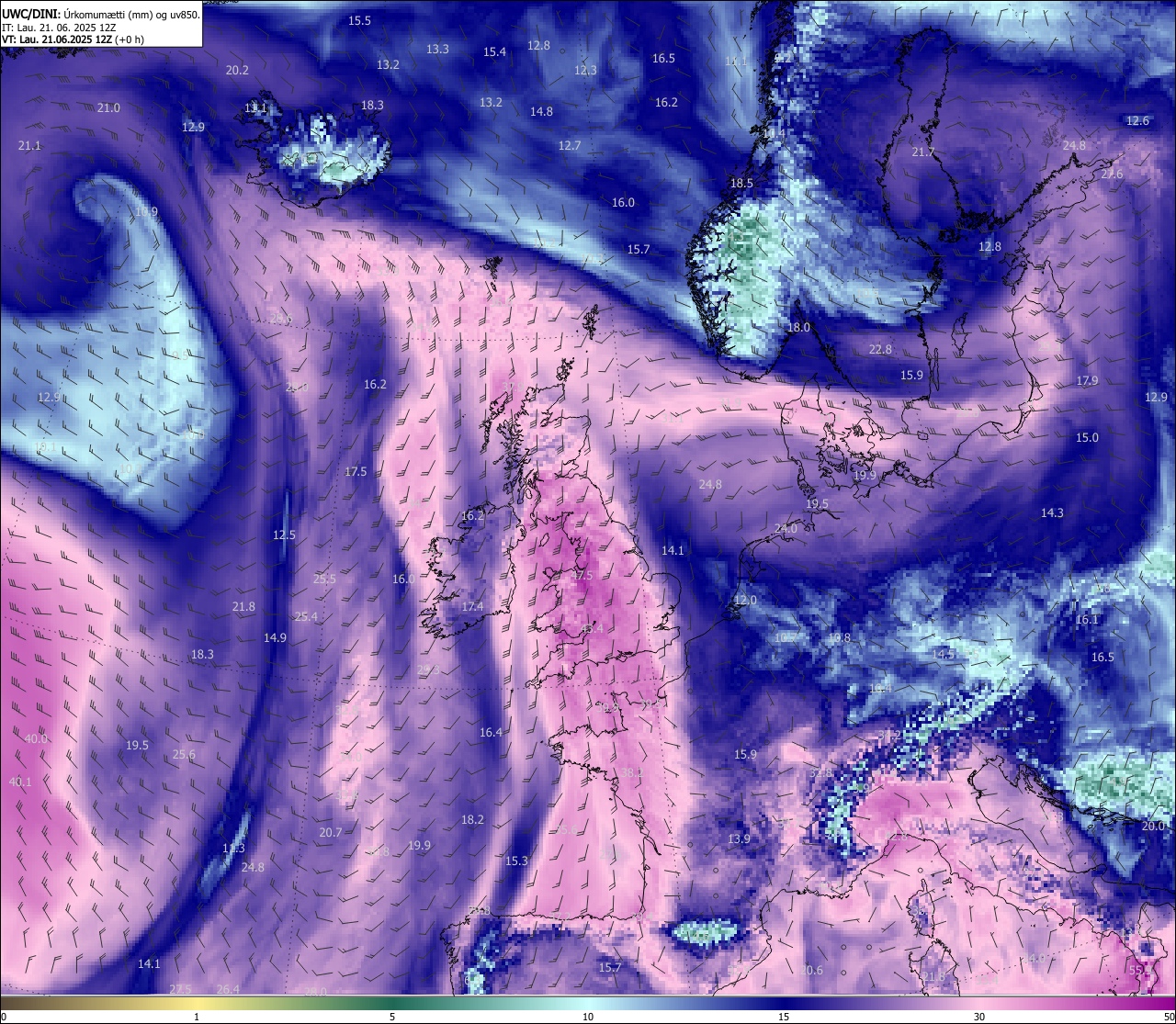Click the '20.2' value label
The image size is (1176, 1024).
click(237, 70)
